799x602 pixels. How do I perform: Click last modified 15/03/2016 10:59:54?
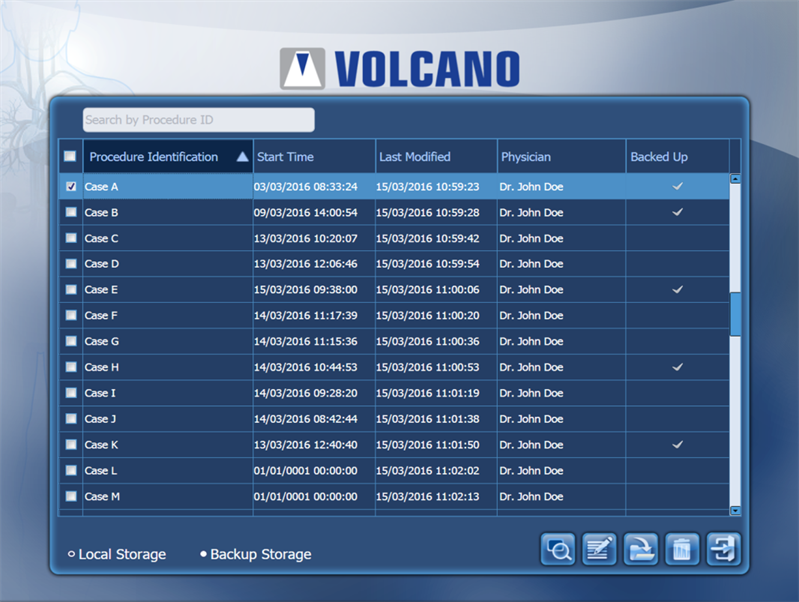[x=428, y=264]
